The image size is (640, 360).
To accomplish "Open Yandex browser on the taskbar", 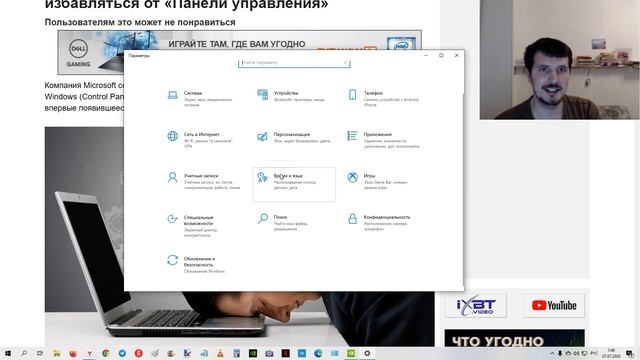I will [89, 353].
